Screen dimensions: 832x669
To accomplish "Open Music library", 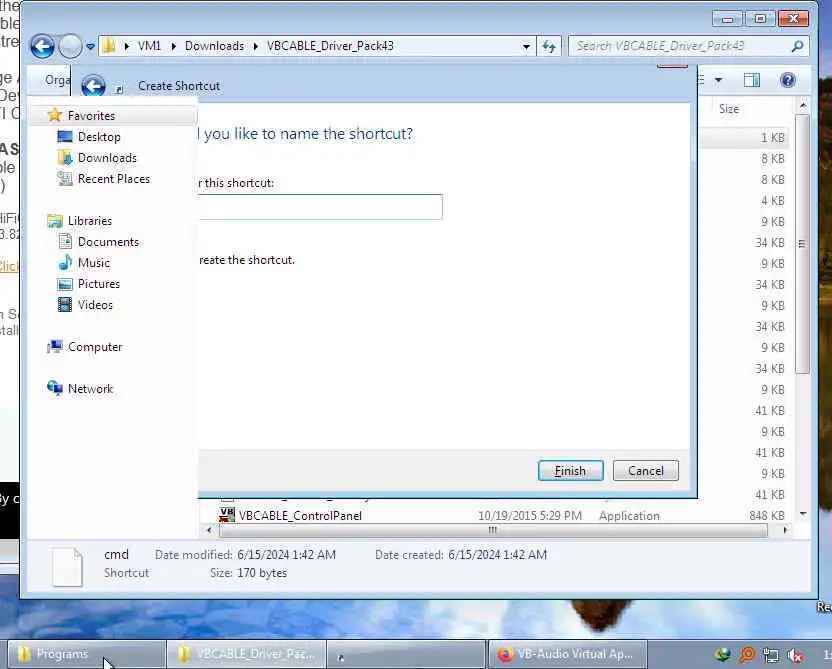I will [94, 263].
